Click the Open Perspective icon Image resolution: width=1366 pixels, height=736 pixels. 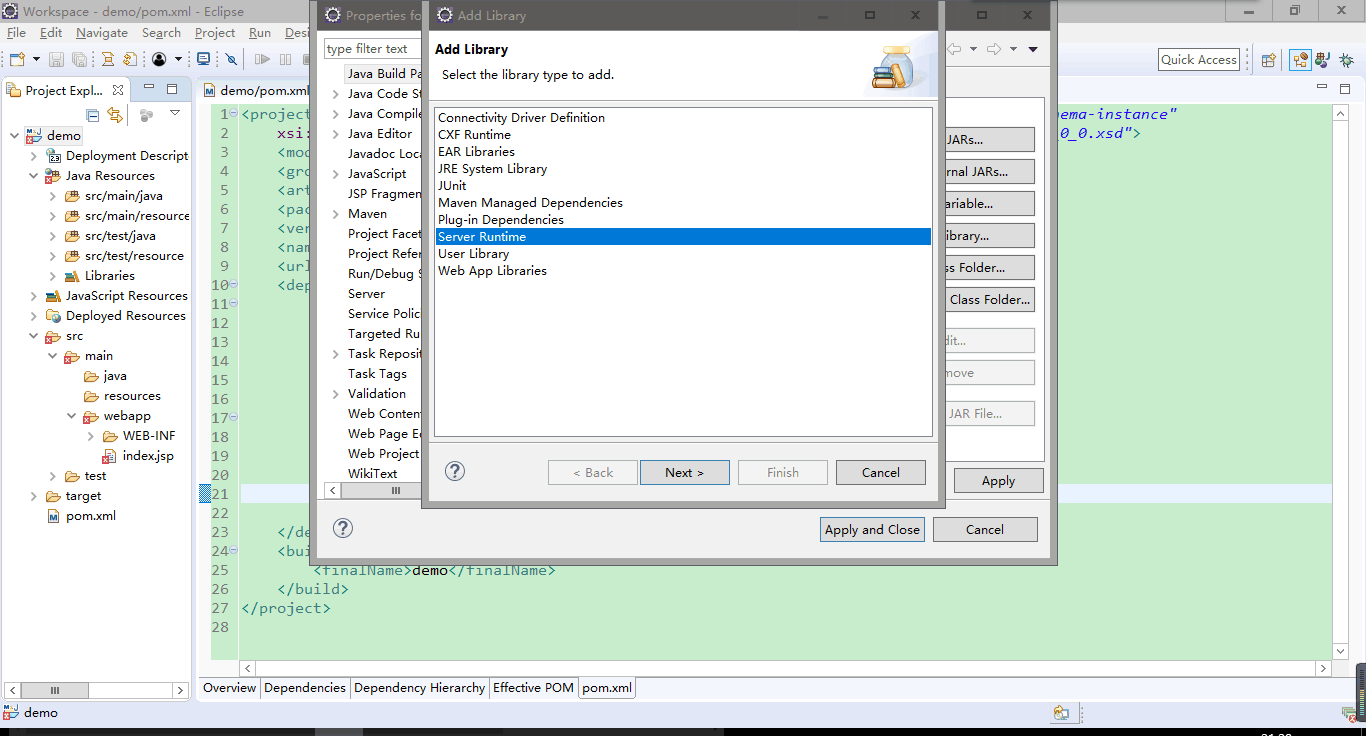[1268, 60]
